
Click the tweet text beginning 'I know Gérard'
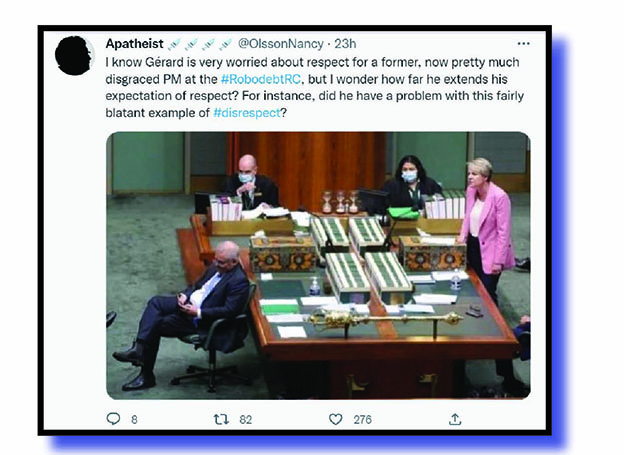314,88
